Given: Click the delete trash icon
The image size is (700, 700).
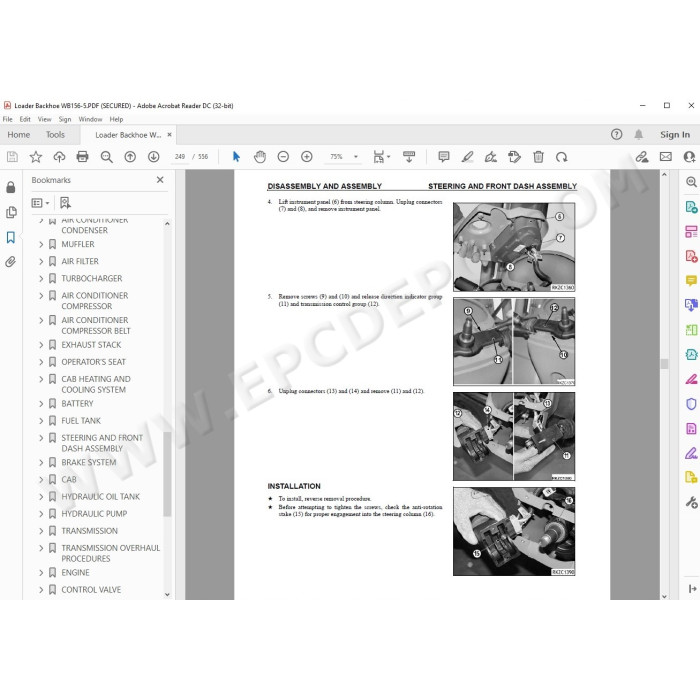Looking at the screenshot, I should pos(538,157).
